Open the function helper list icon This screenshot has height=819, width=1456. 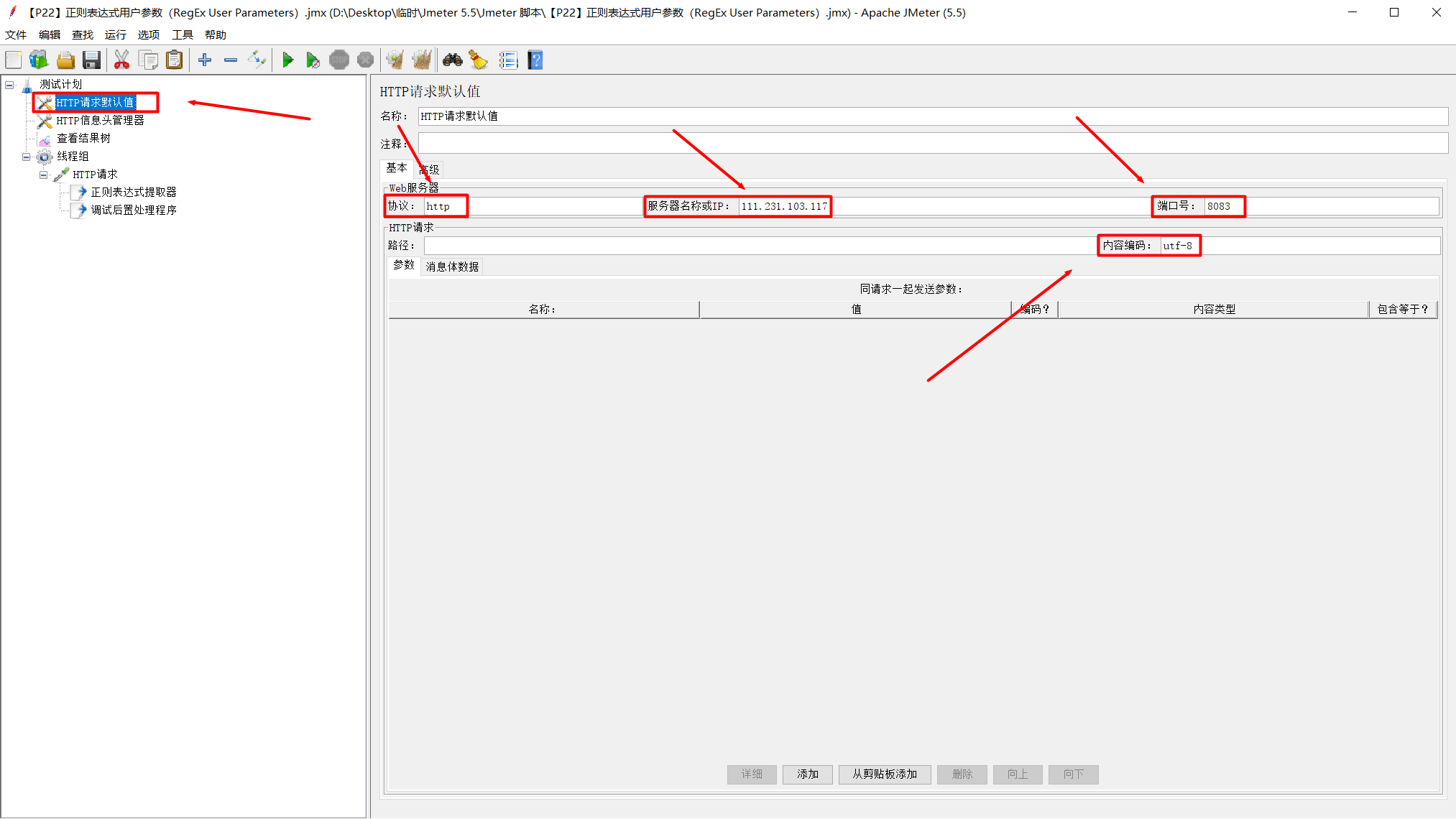click(x=509, y=60)
